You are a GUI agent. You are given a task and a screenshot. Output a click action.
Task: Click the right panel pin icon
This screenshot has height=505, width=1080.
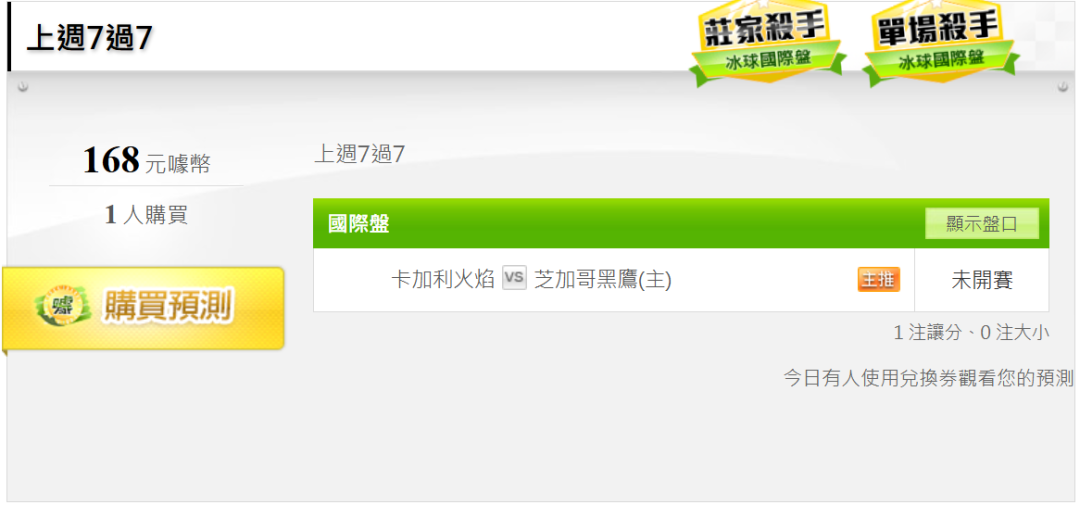coord(1062,87)
